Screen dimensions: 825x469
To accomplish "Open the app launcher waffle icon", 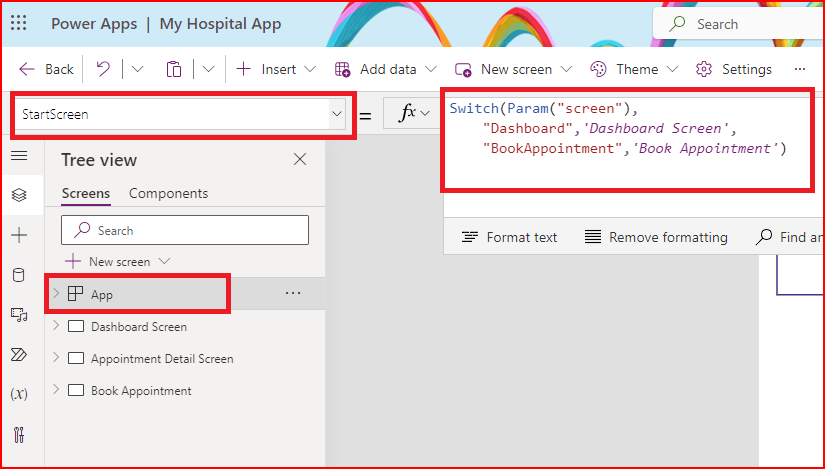I will [x=18, y=23].
